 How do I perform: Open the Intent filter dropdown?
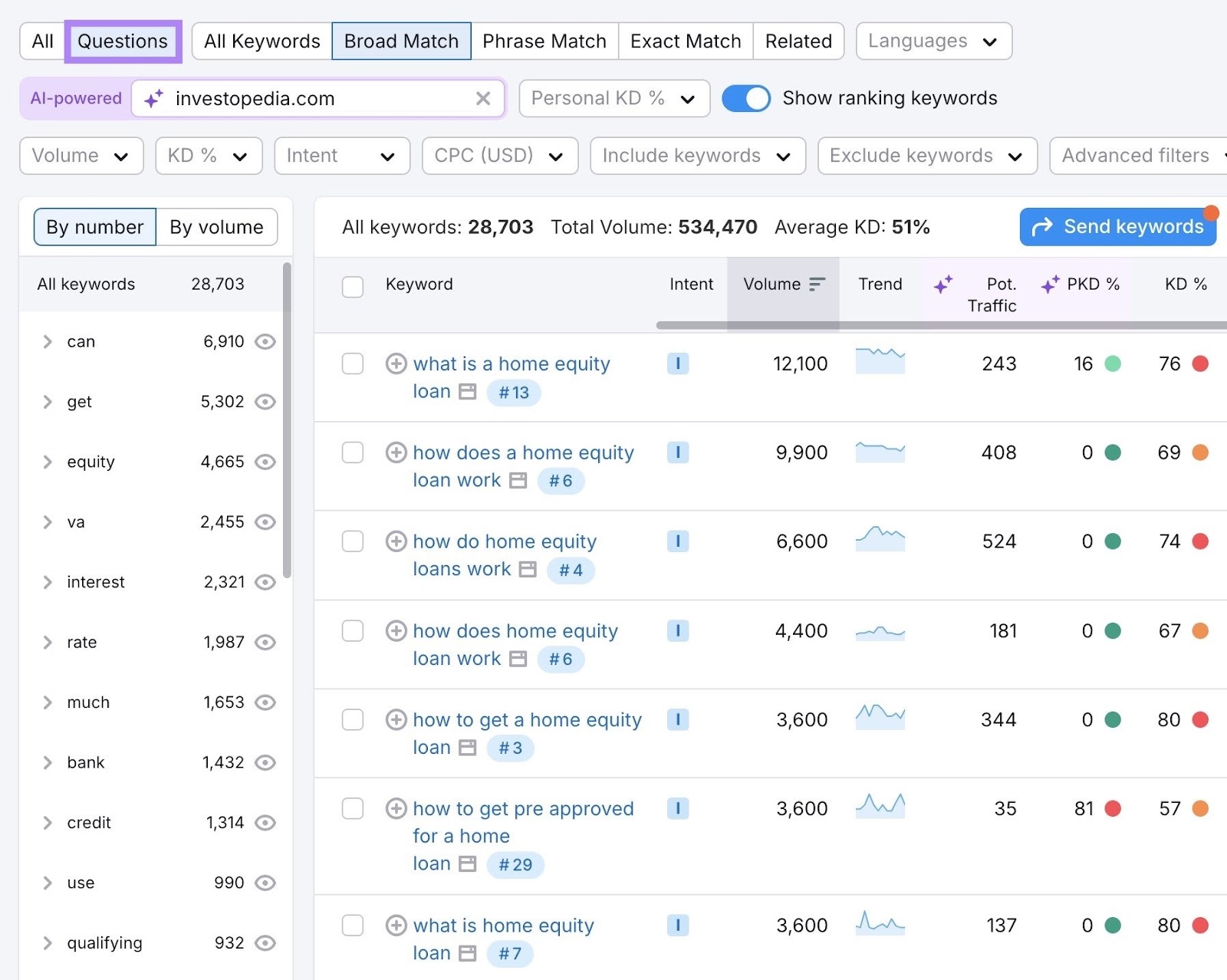[341, 156]
